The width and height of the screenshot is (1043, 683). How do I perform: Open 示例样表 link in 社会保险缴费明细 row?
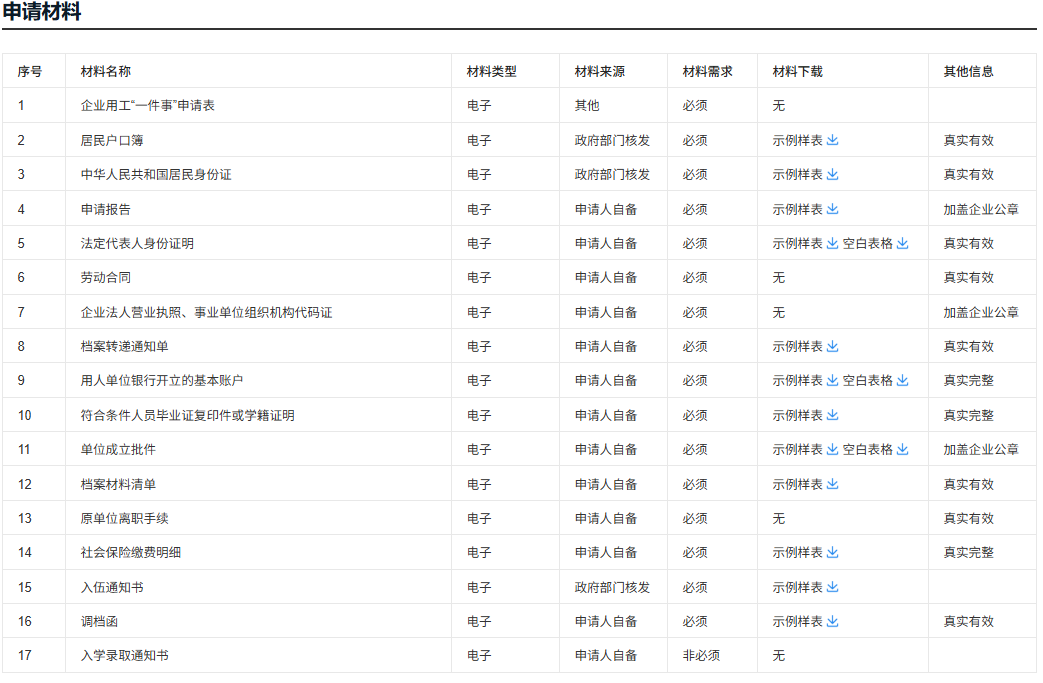point(797,552)
